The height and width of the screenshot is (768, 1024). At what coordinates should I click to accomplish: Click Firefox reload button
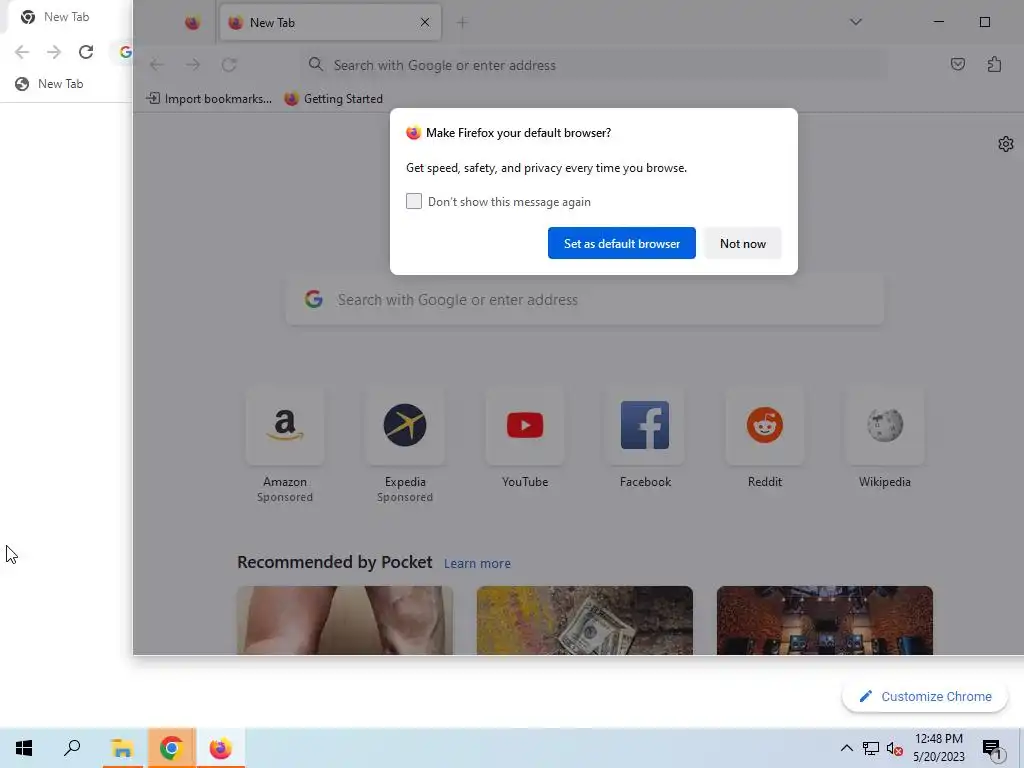(229, 65)
